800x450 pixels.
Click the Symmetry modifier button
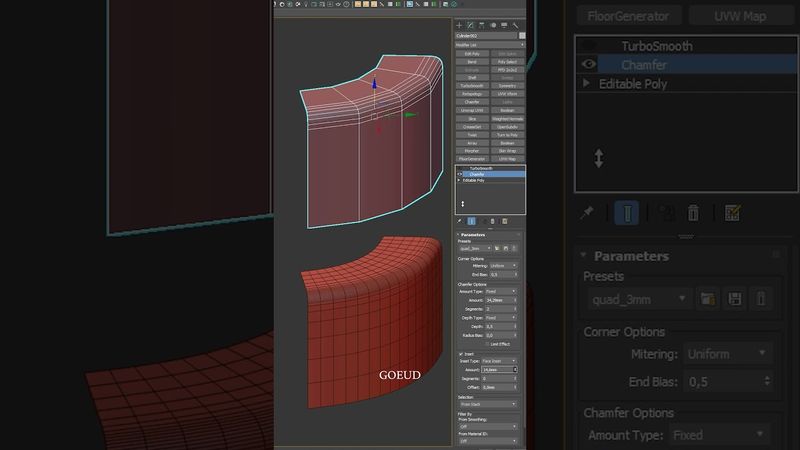[x=508, y=86]
